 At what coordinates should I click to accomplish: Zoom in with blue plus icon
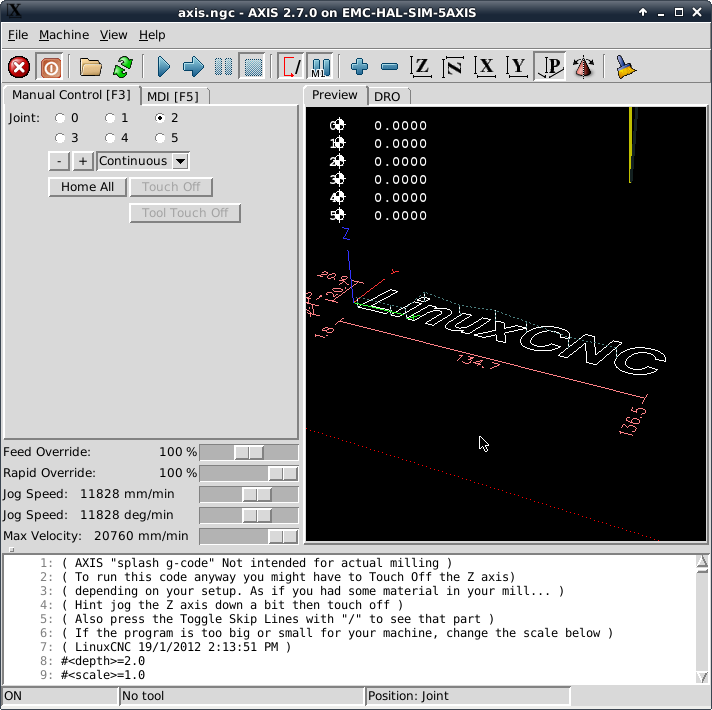pyautogui.click(x=359, y=68)
